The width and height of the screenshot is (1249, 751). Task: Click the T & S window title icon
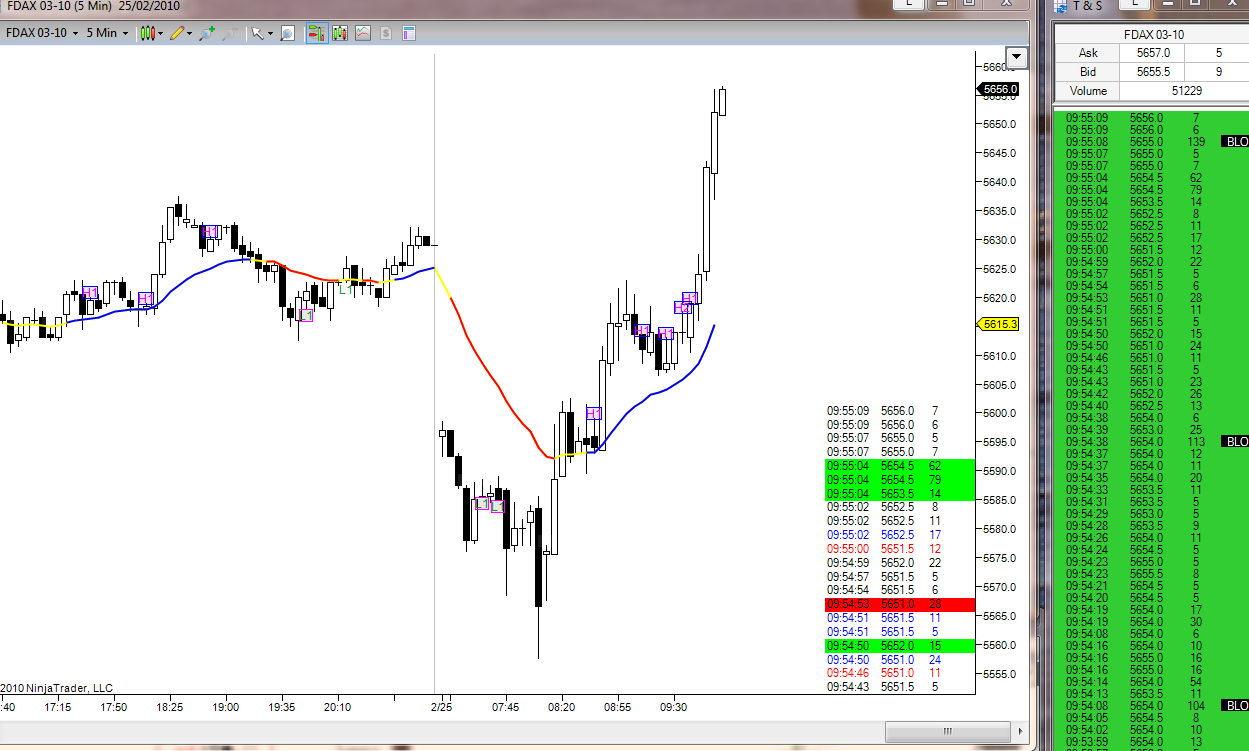[1061, 5]
